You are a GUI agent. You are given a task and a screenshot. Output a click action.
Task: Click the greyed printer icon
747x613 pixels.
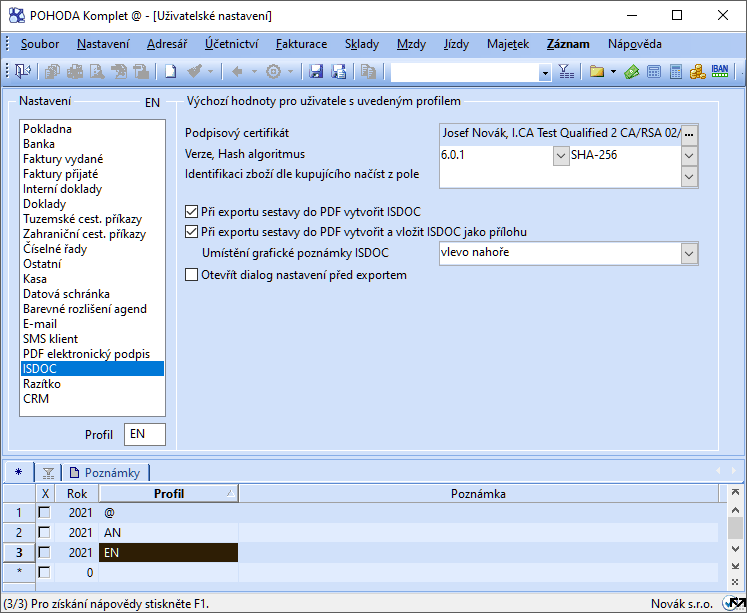click(x=75, y=71)
